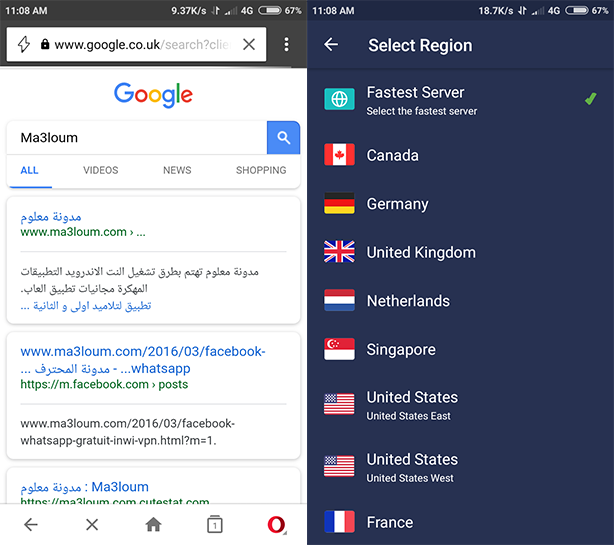Tap the green checkmark beside Fastest Server
Screen dimensions: 614x545
pos(591,99)
